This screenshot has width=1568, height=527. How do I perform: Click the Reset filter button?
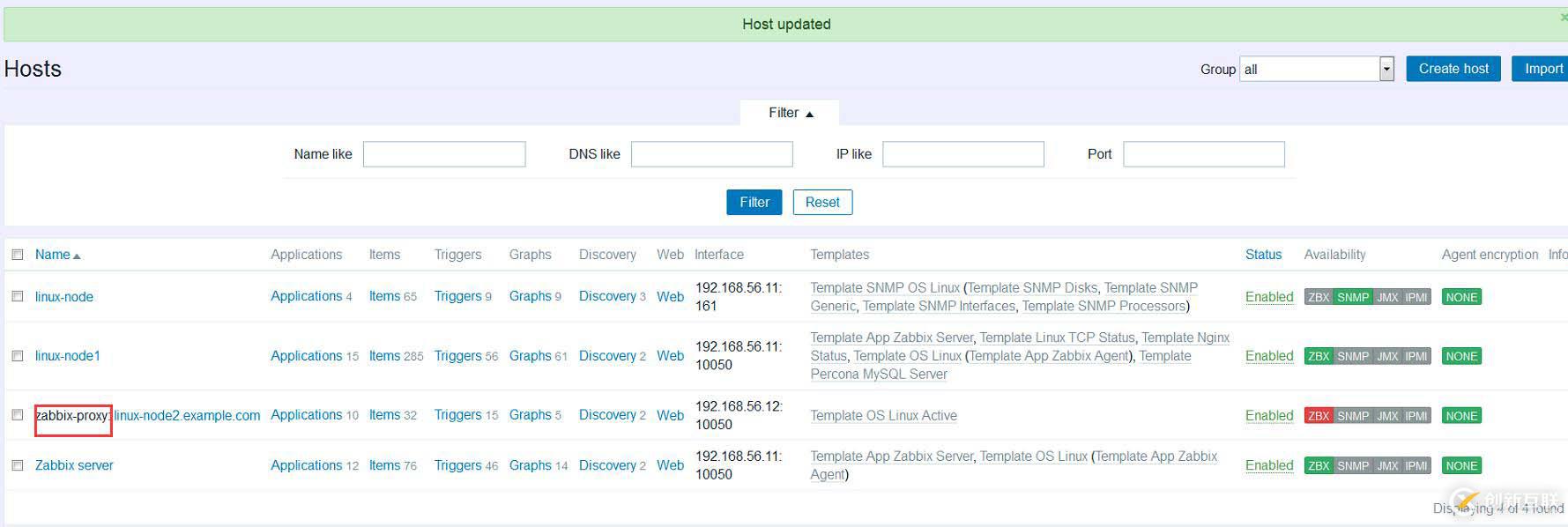pyautogui.click(x=822, y=202)
